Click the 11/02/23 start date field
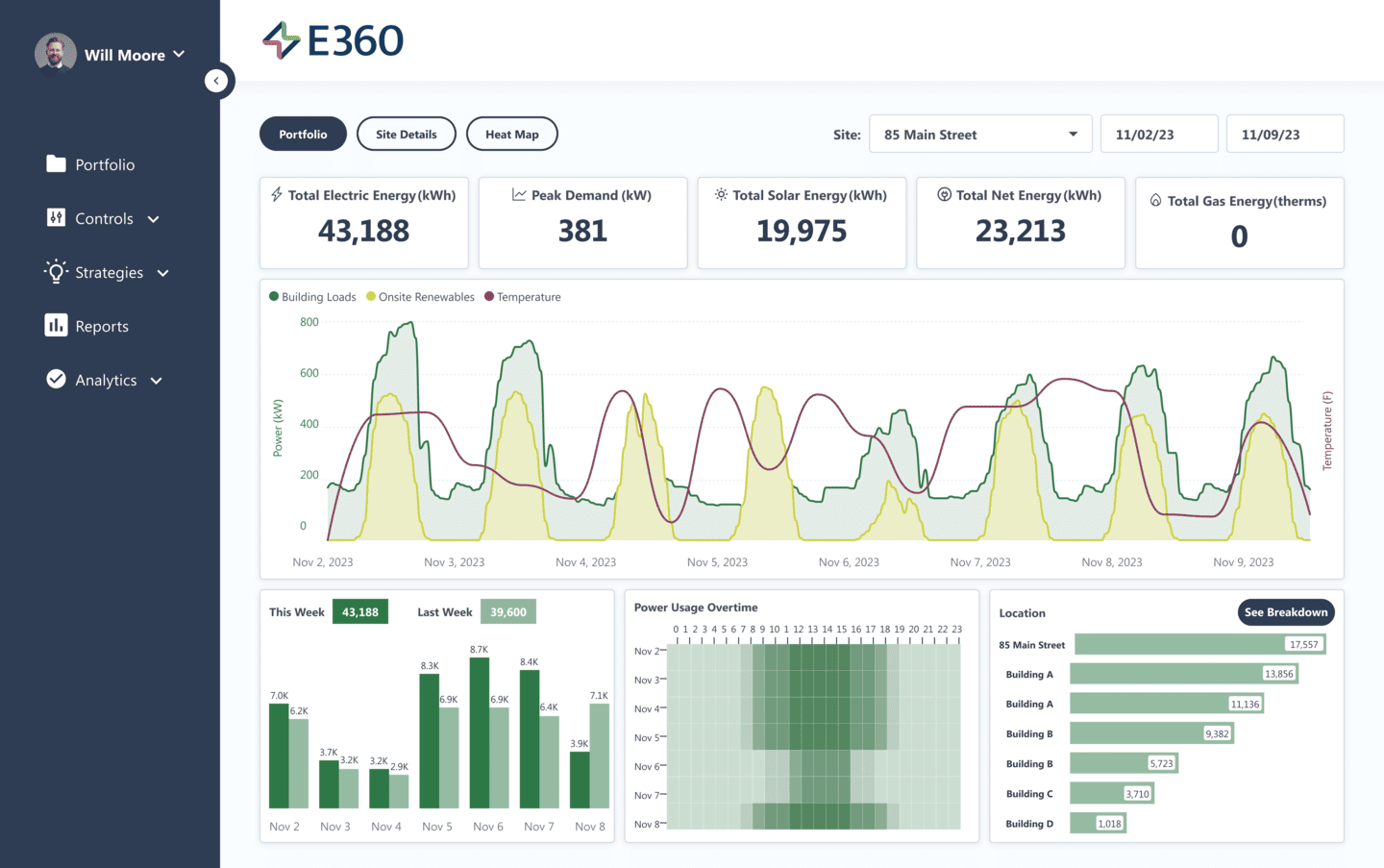Screen dimensions: 1384x868 [1159, 134]
